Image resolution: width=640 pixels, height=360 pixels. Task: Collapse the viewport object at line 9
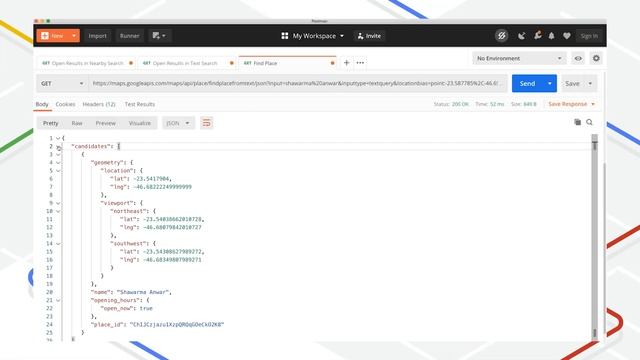pyautogui.click(x=58, y=203)
